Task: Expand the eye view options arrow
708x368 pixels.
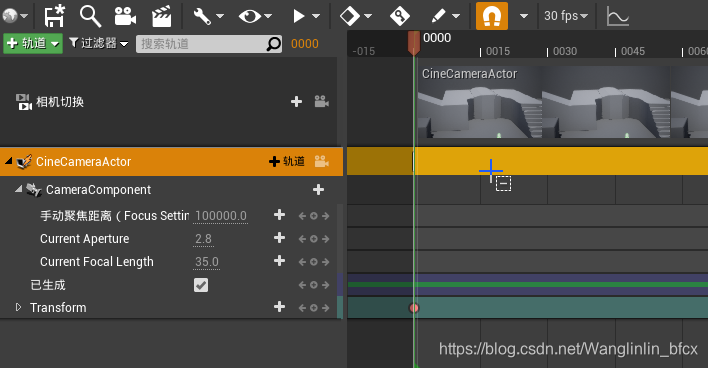Action: coord(268,16)
